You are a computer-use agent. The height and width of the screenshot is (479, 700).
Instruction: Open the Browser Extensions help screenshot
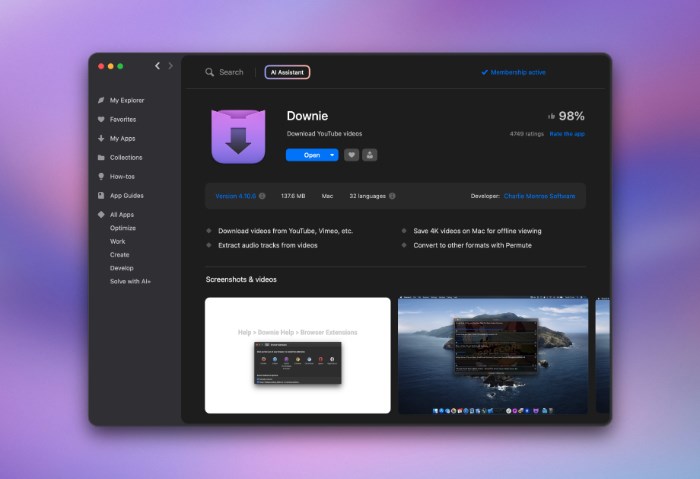pos(298,355)
